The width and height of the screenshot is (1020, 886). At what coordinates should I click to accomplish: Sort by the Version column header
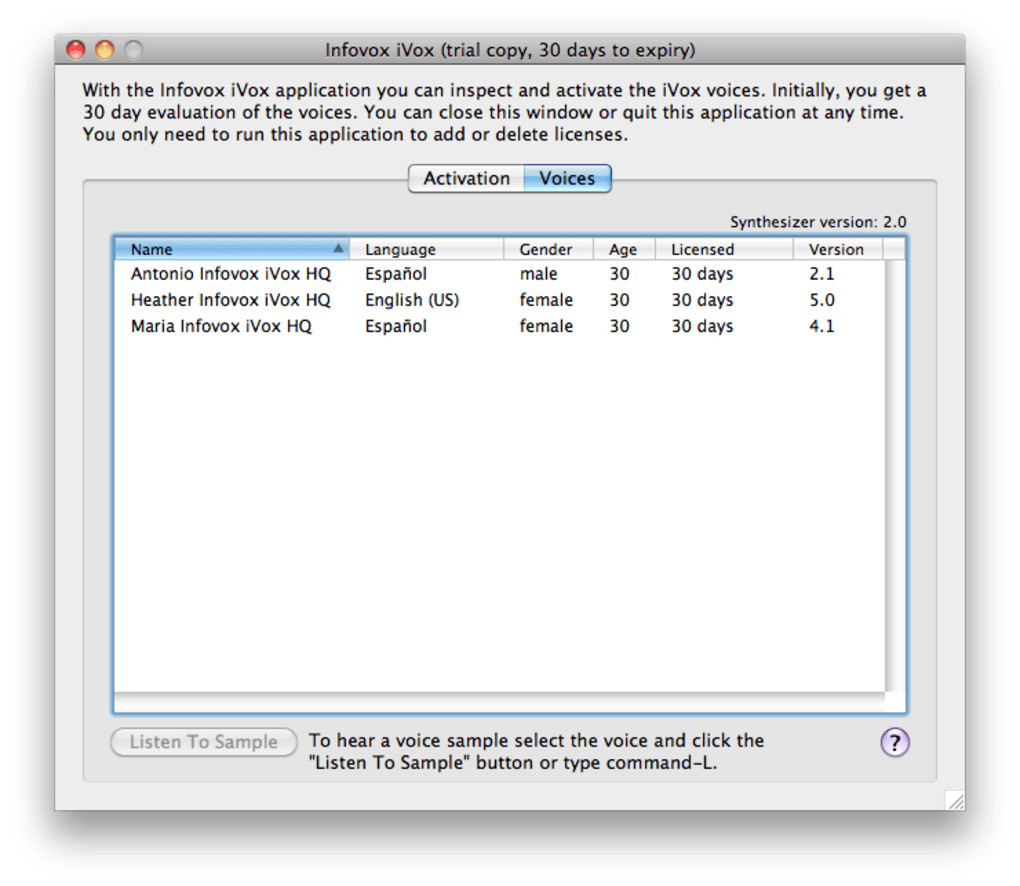838,249
